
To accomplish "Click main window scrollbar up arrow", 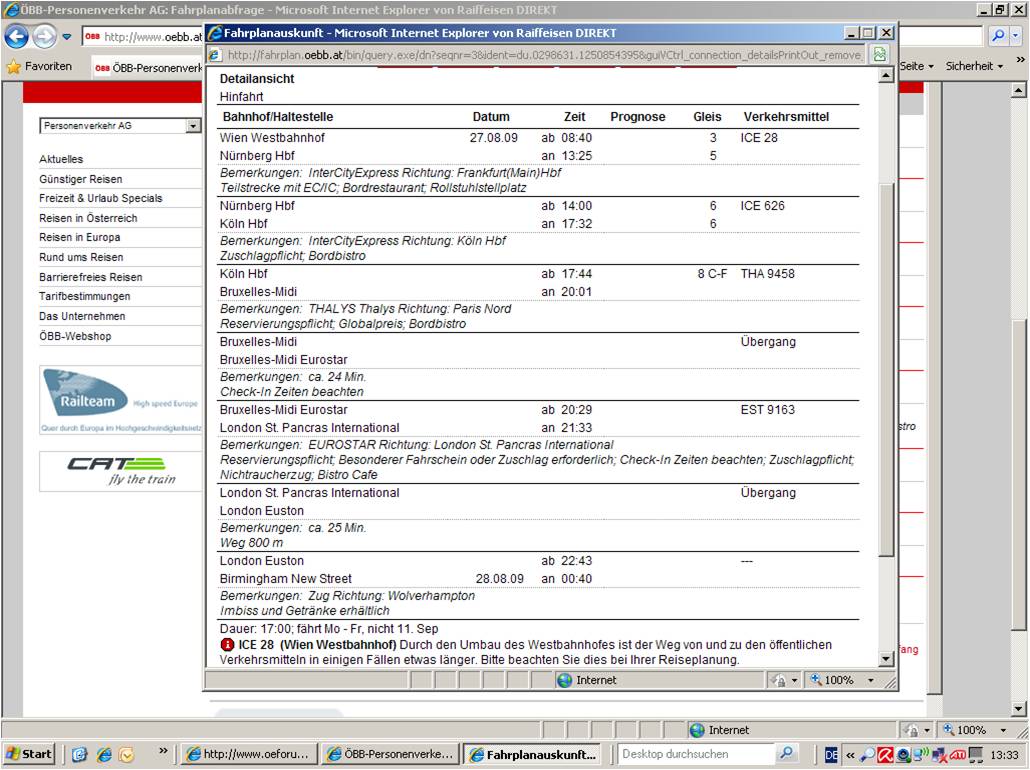I will [1019, 90].
